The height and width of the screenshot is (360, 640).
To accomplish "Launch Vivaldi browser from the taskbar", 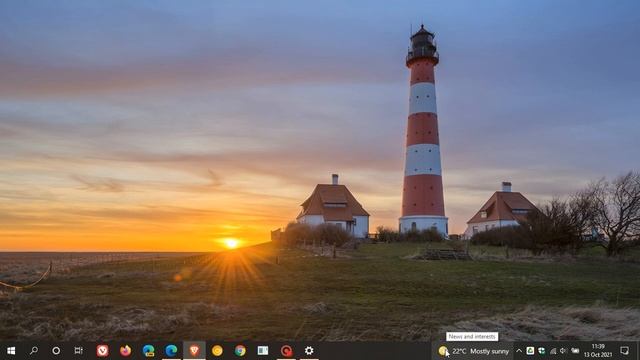I will 102,351.
